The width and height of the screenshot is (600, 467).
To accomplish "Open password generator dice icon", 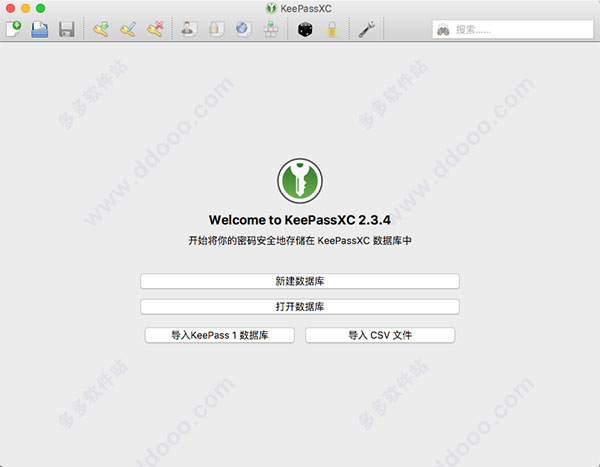I will click(x=305, y=29).
